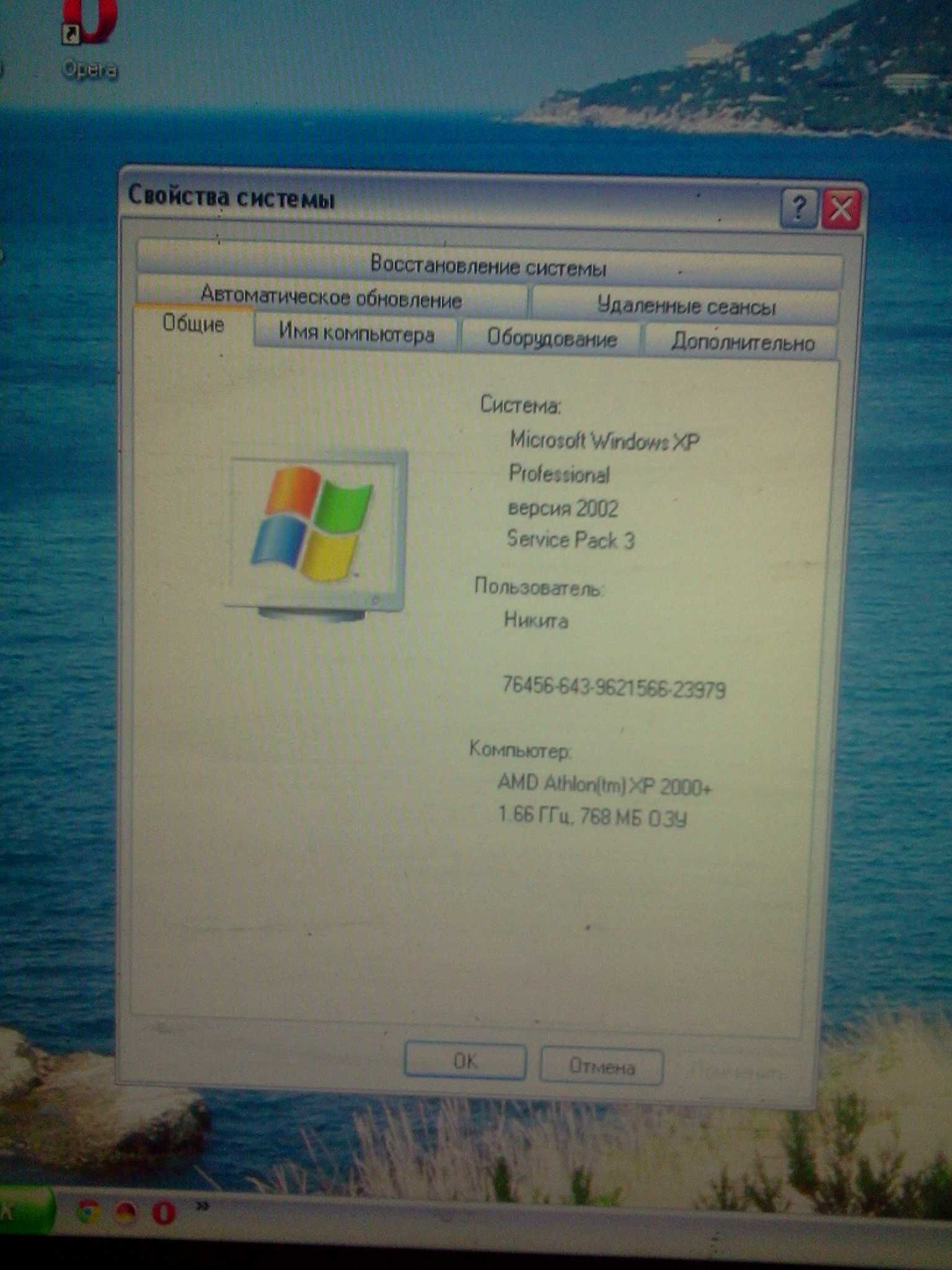The image size is (952, 1270).
Task: Select the Общие tab
Action: (193, 324)
